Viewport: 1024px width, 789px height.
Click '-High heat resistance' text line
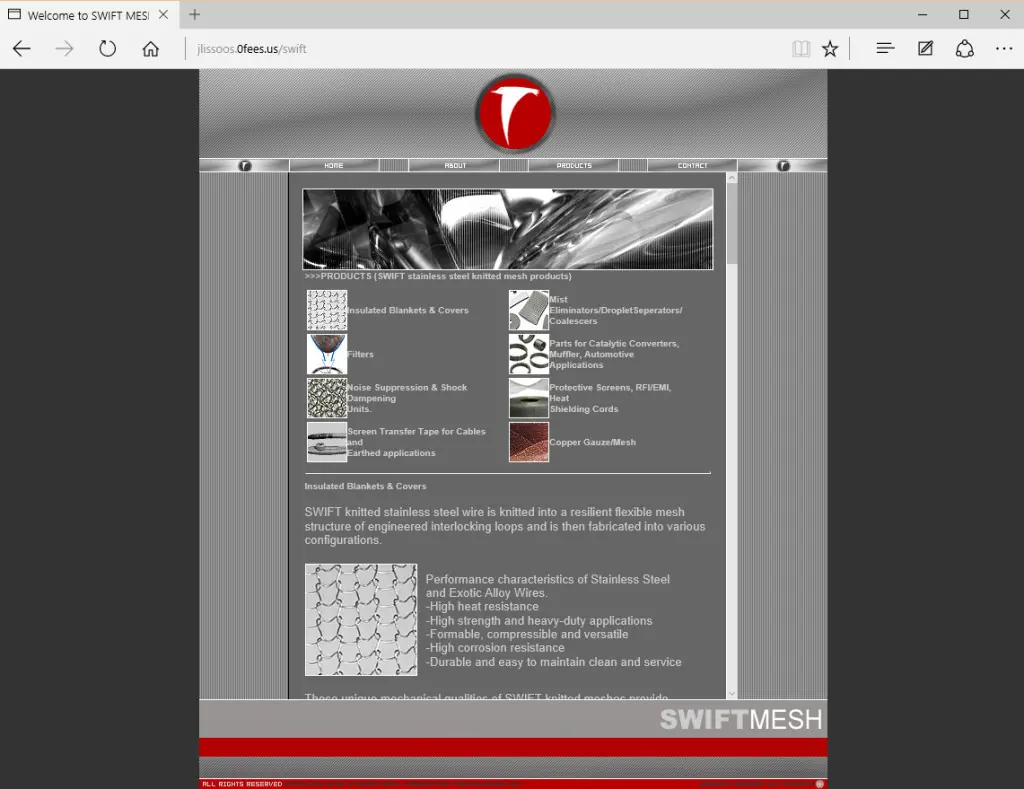tap(482, 607)
